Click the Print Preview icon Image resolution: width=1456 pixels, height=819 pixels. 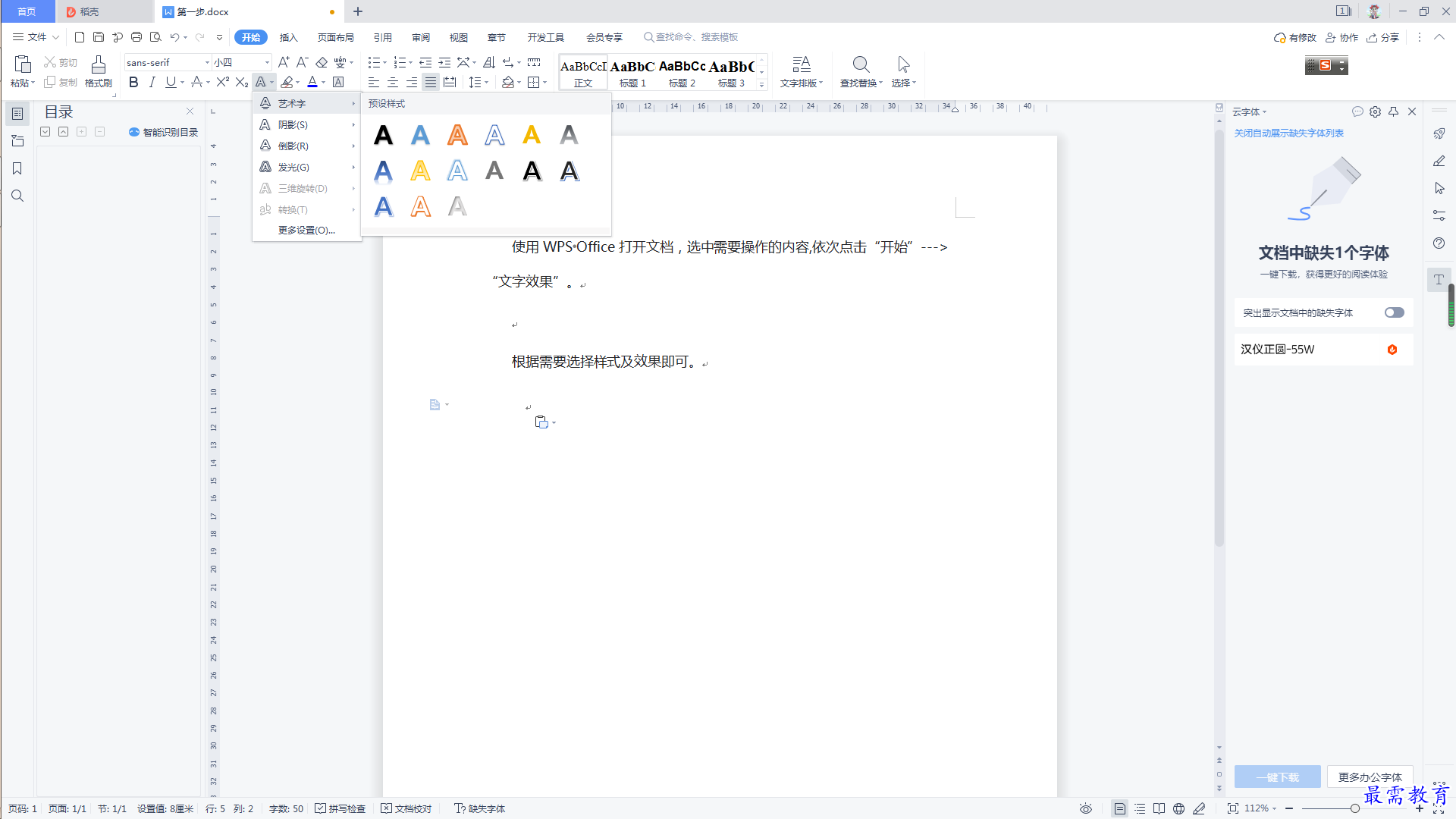click(x=155, y=36)
